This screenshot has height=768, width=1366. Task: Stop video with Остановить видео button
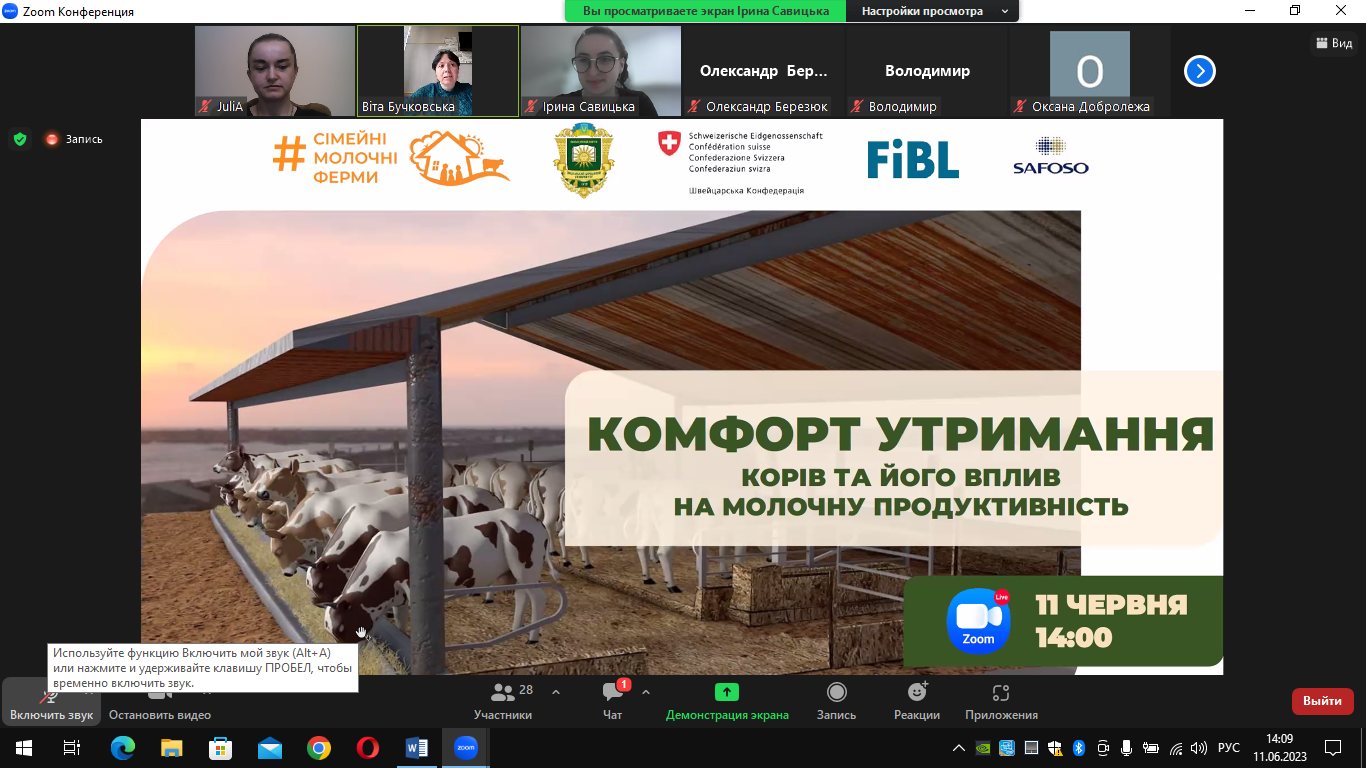[x=160, y=703]
